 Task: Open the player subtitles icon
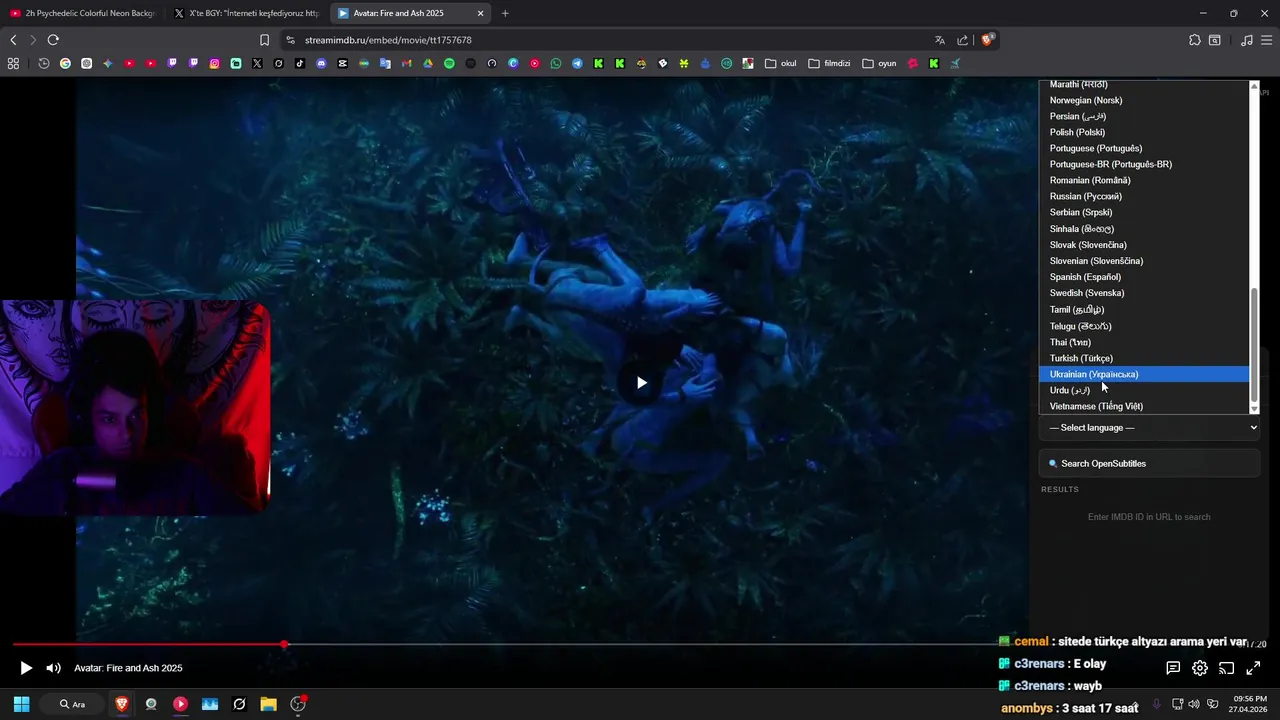coord(1173,668)
